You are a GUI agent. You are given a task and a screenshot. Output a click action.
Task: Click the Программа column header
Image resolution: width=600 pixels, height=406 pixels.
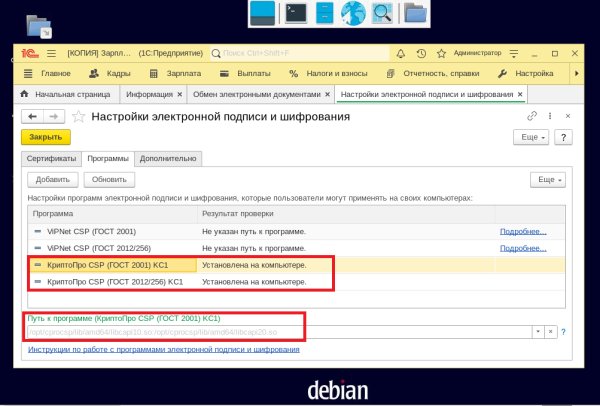[x=112, y=214]
